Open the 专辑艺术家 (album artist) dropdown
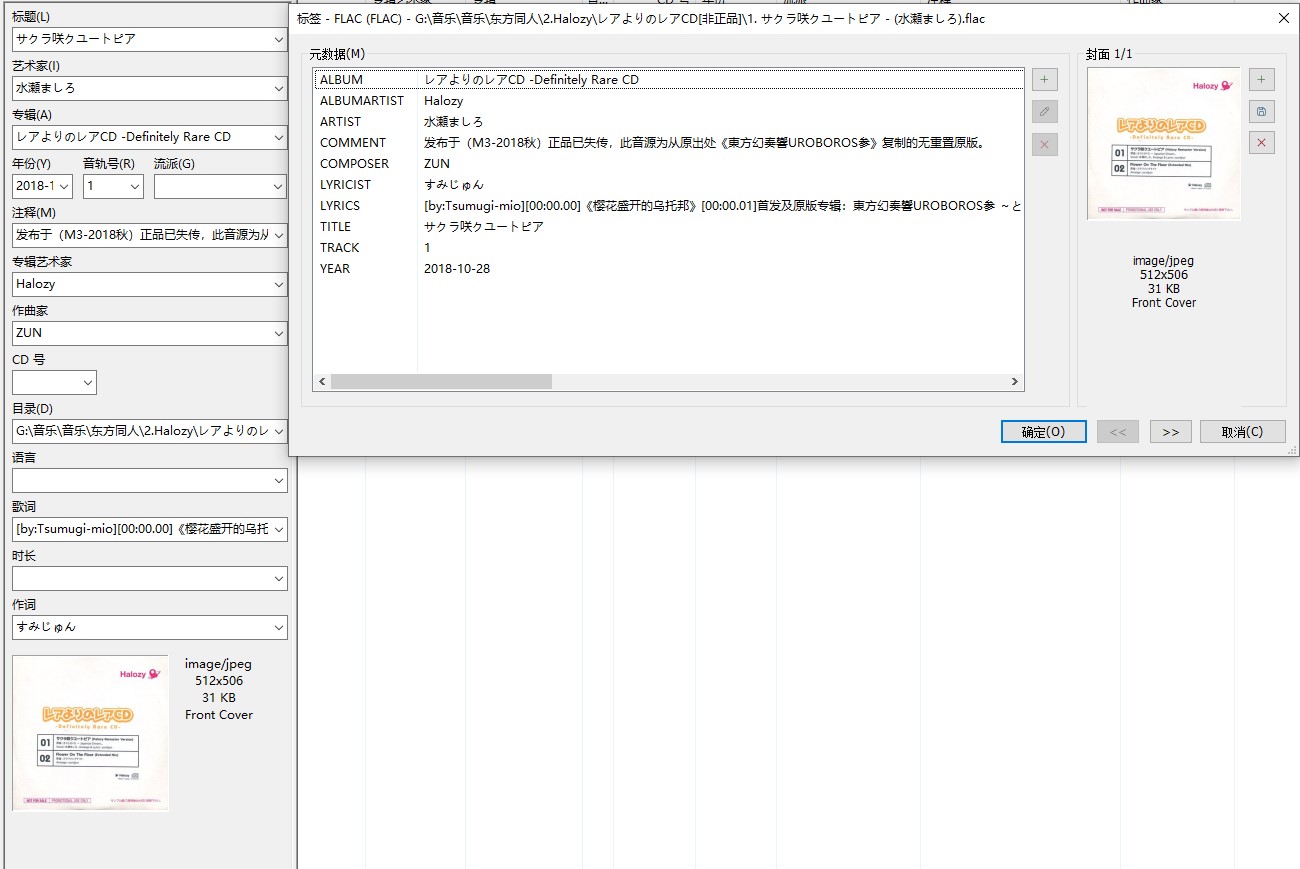 coord(278,284)
